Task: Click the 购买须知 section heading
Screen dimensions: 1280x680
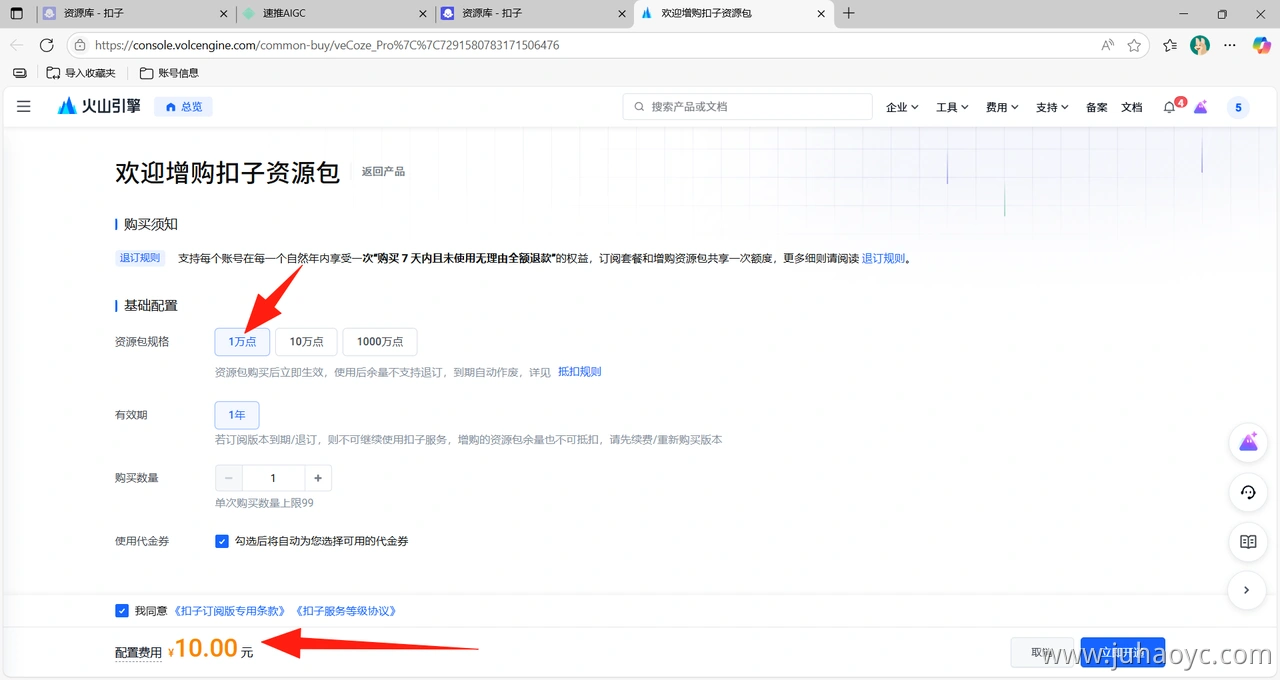Action: click(151, 224)
